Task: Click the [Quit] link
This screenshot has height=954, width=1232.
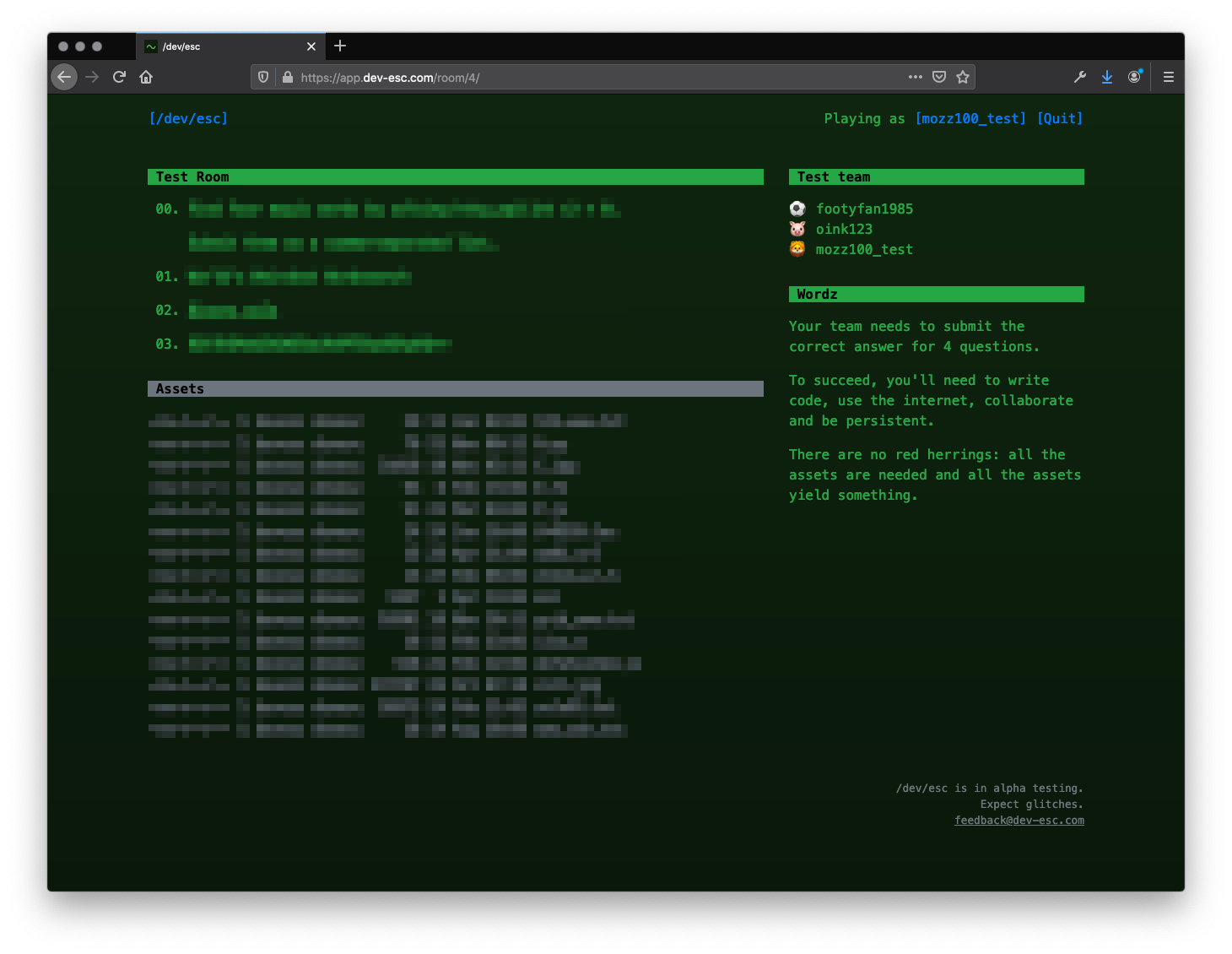Action: (1060, 118)
